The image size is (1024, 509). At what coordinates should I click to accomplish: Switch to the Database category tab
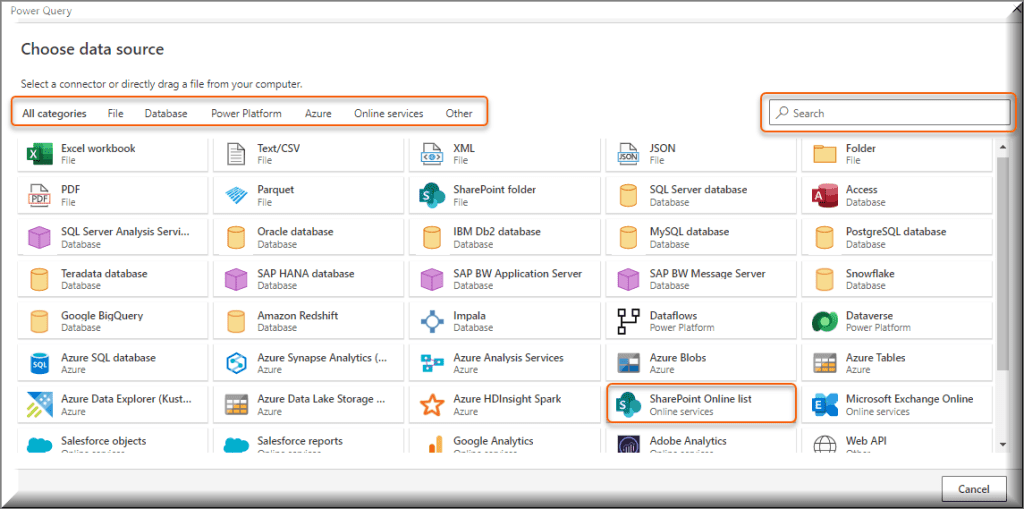166,113
